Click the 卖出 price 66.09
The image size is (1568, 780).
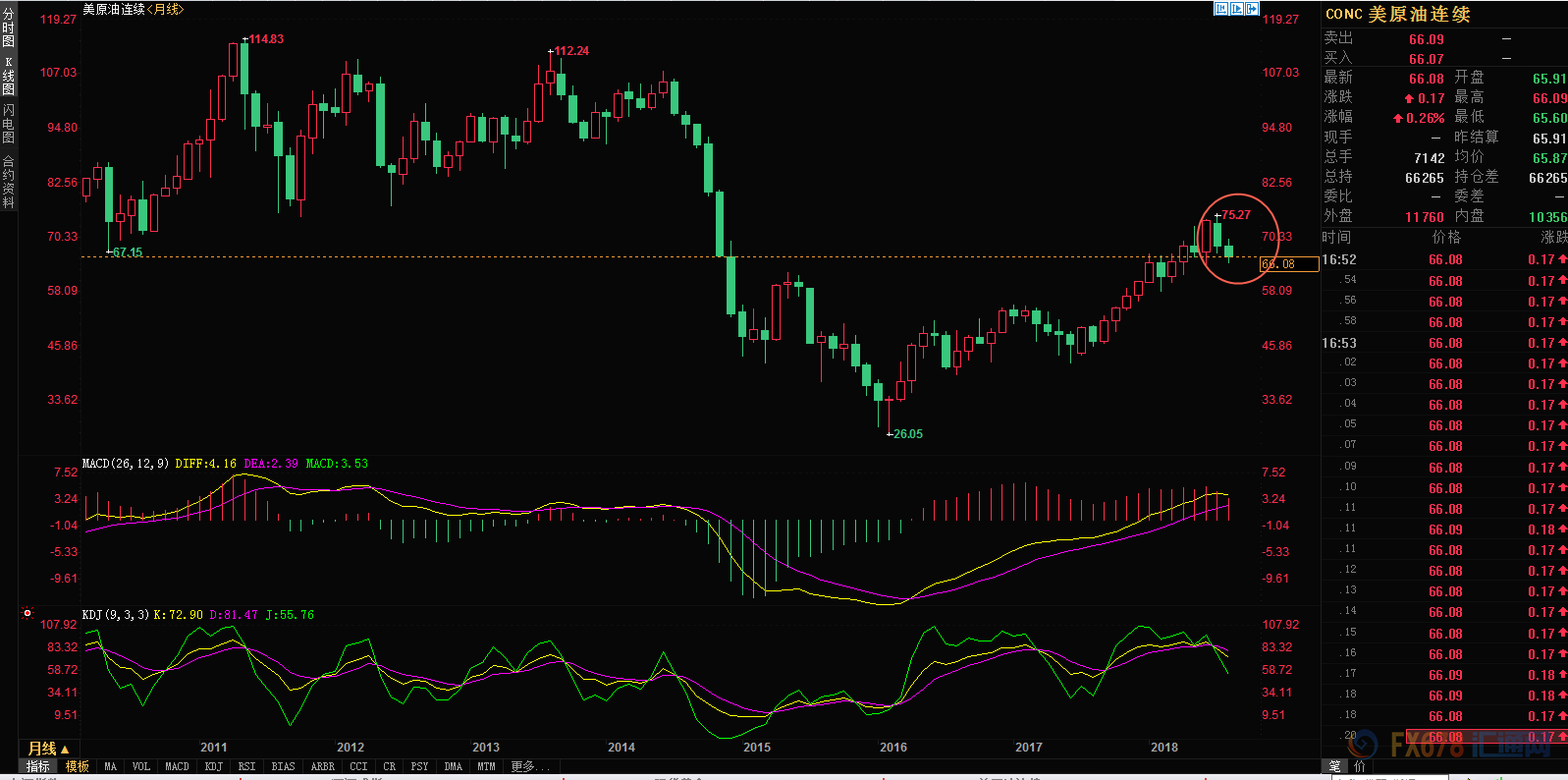[x=1427, y=39]
